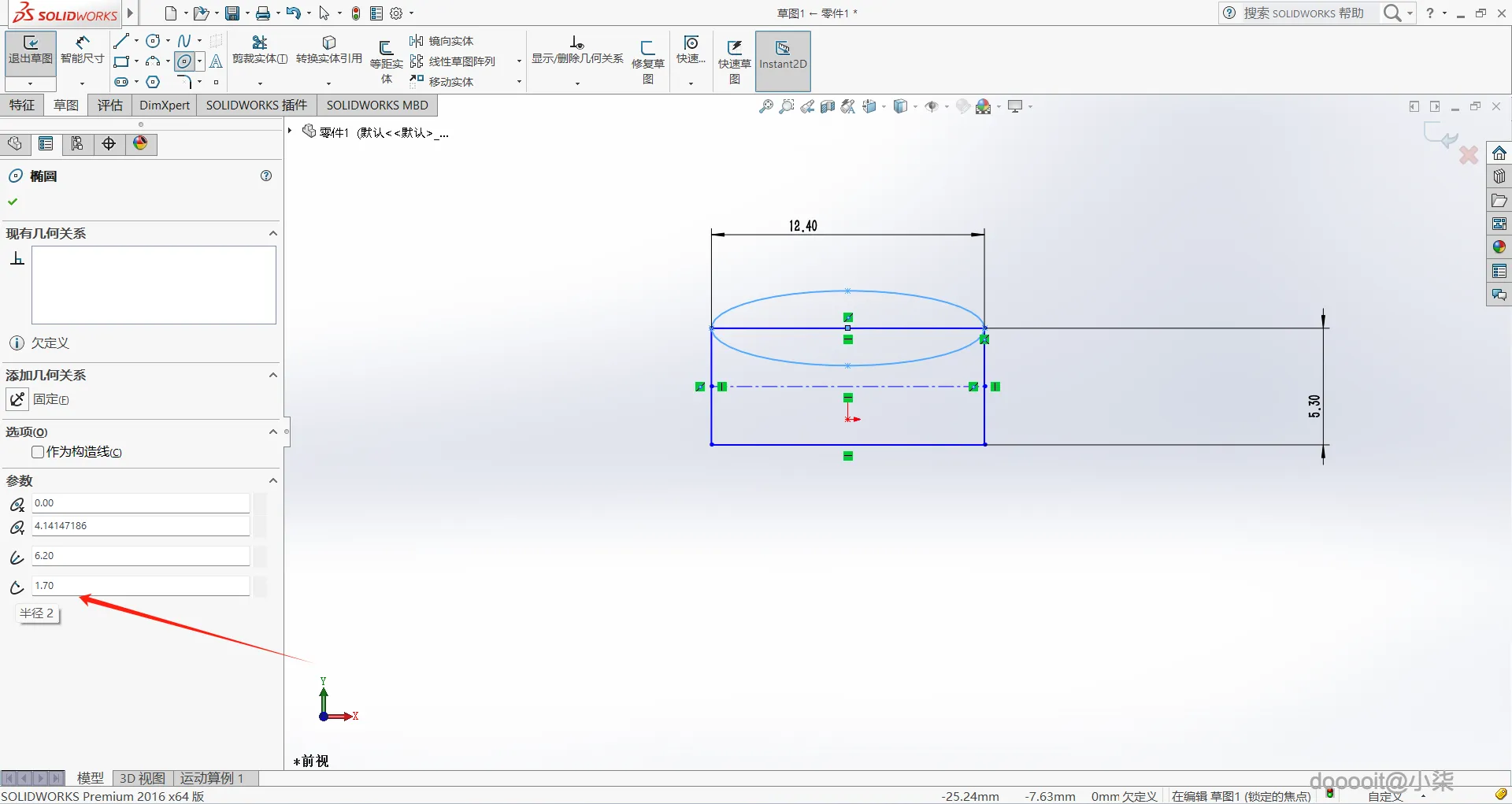Collapse 添加几何关系 section
This screenshot has width=1512, height=804.
coord(272,375)
